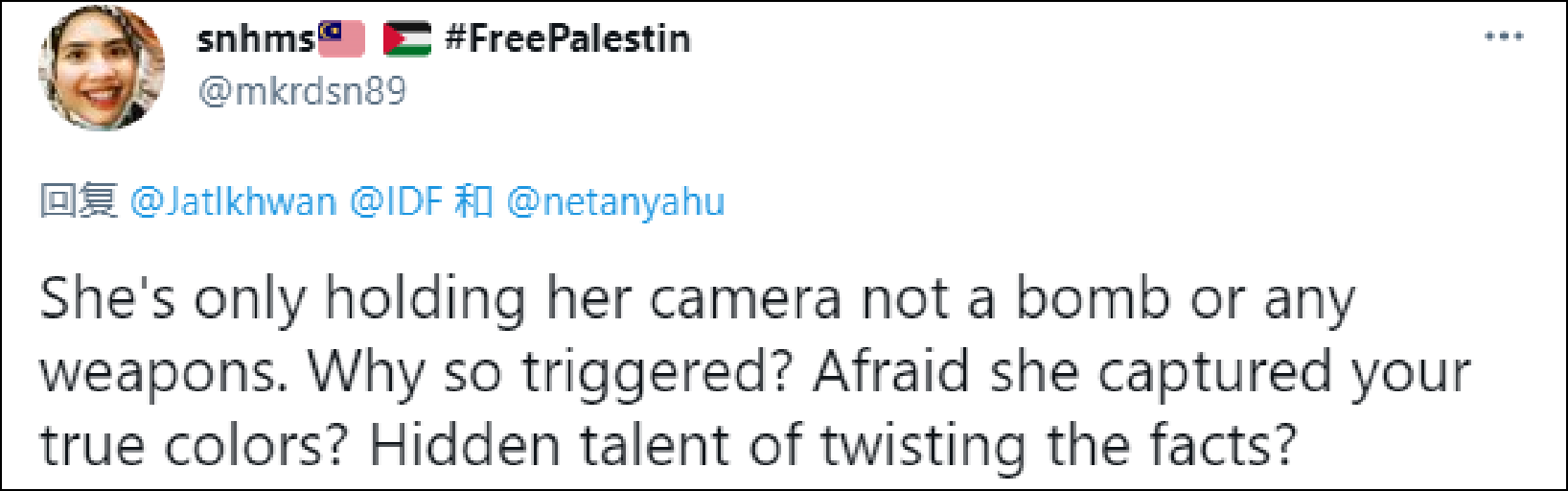Select the #FreePalestin text in name
1568x491 pixels.
point(567,38)
